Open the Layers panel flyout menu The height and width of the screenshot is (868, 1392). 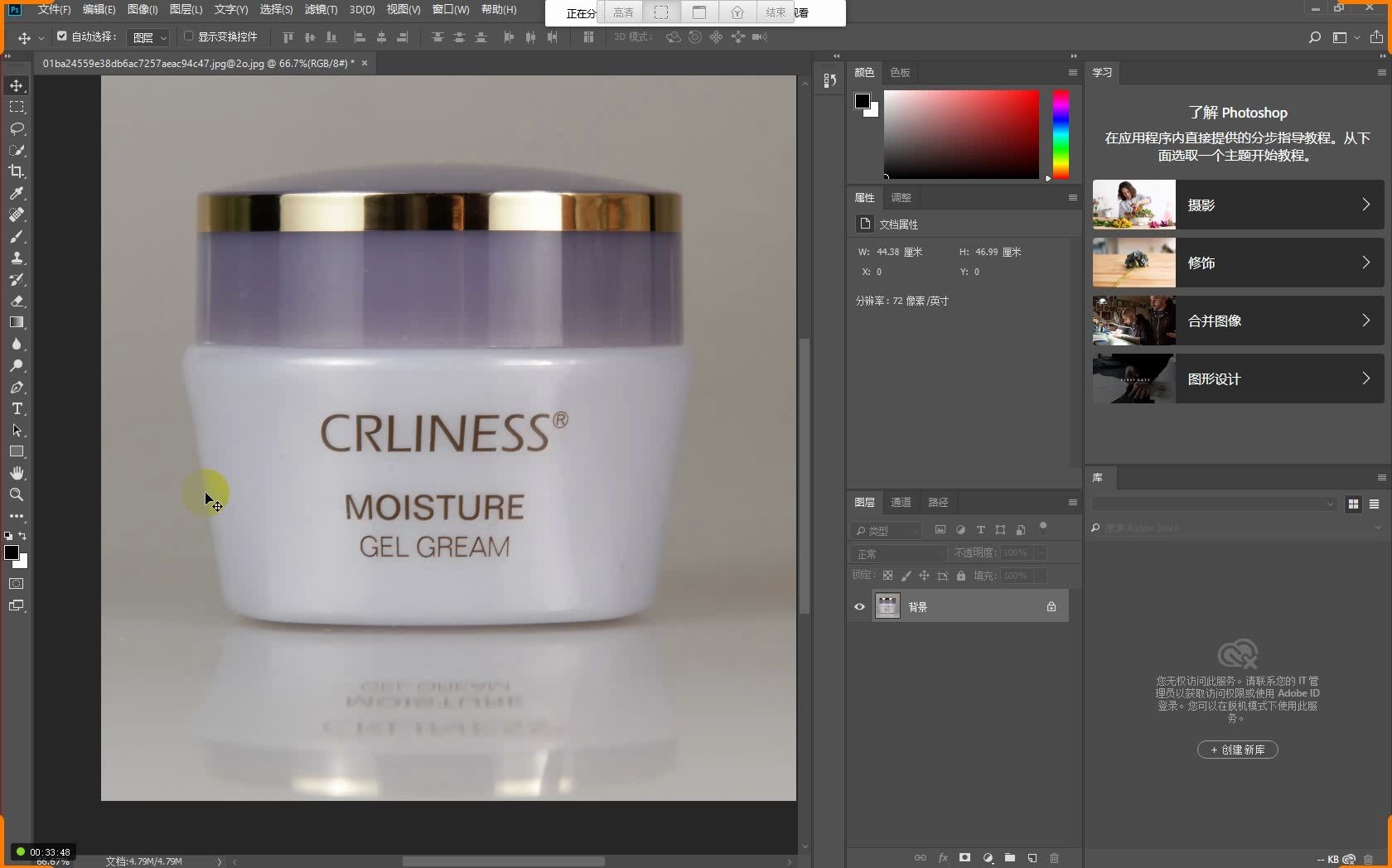coord(1072,503)
